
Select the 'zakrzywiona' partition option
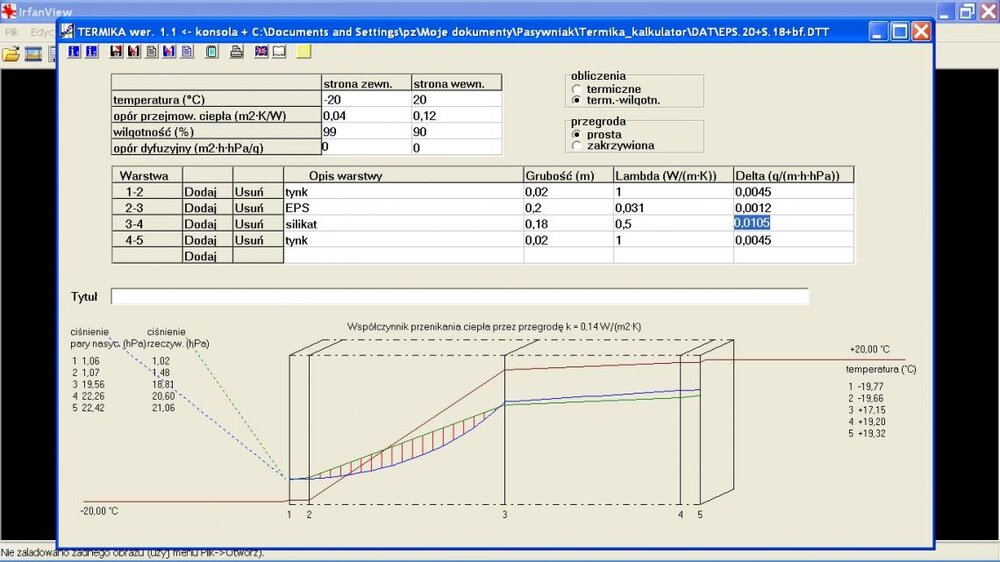click(576, 146)
